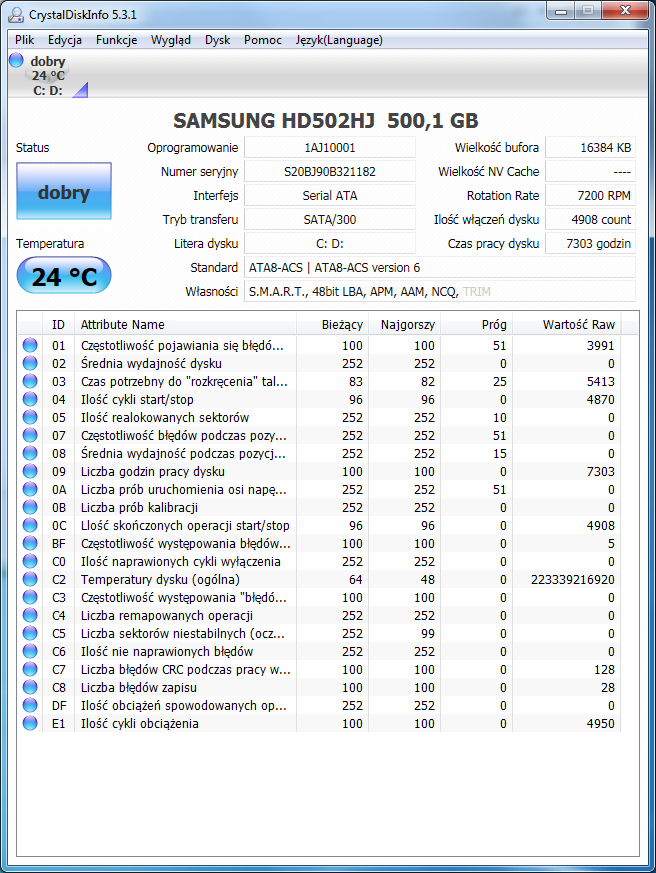Click status orb for attribute BF

point(30,543)
